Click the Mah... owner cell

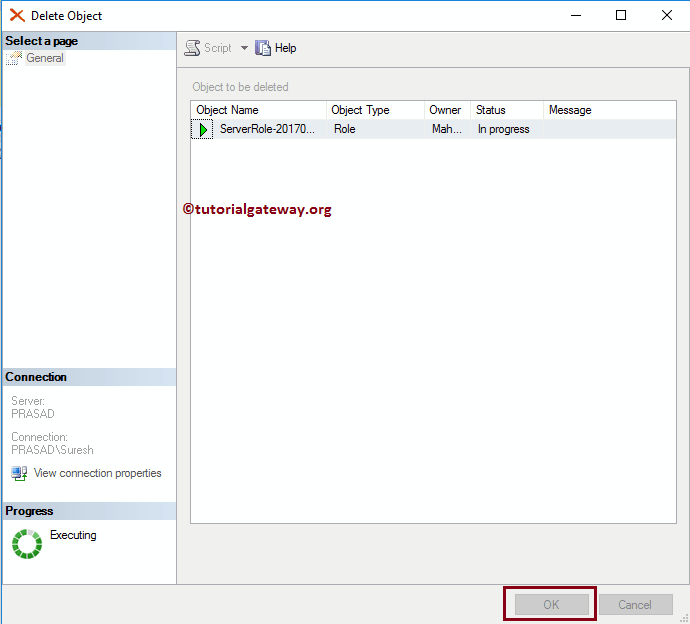point(447,129)
